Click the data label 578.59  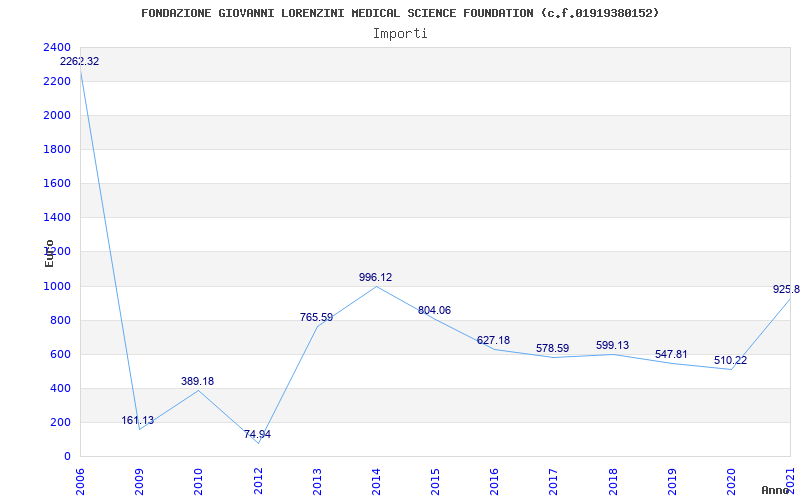click(553, 348)
